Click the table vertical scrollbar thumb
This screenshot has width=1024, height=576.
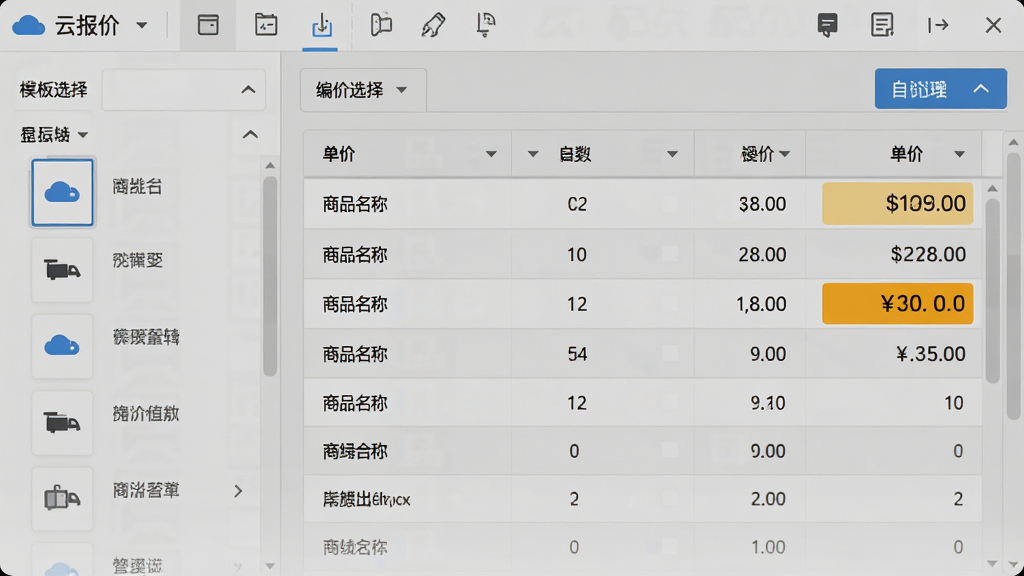click(992, 291)
